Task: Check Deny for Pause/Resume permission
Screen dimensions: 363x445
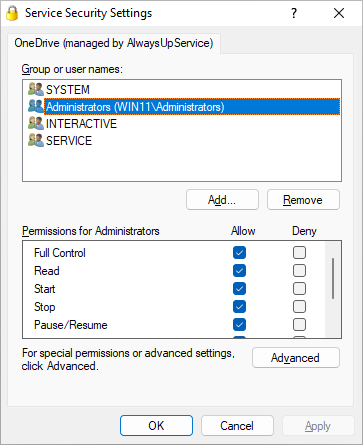Action: tap(299, 324)
